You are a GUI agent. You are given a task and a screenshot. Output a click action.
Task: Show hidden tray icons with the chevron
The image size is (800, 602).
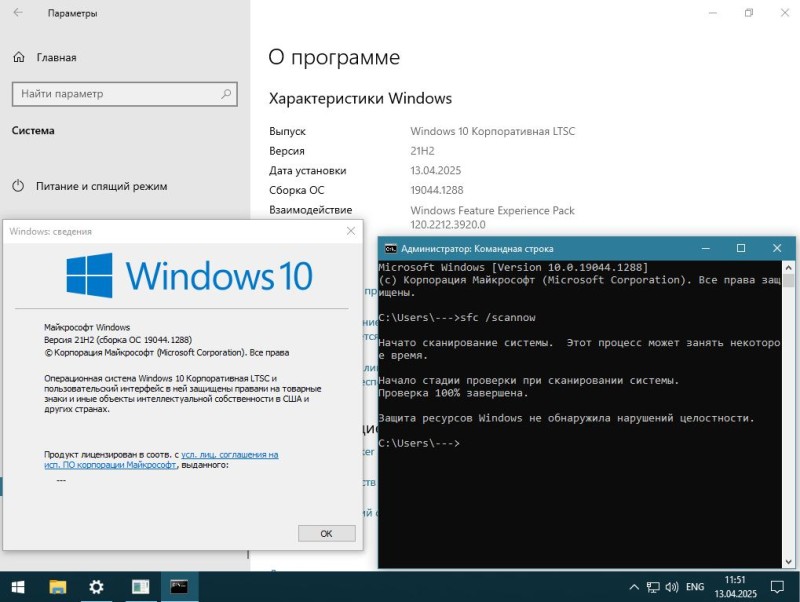coord(634,587)
